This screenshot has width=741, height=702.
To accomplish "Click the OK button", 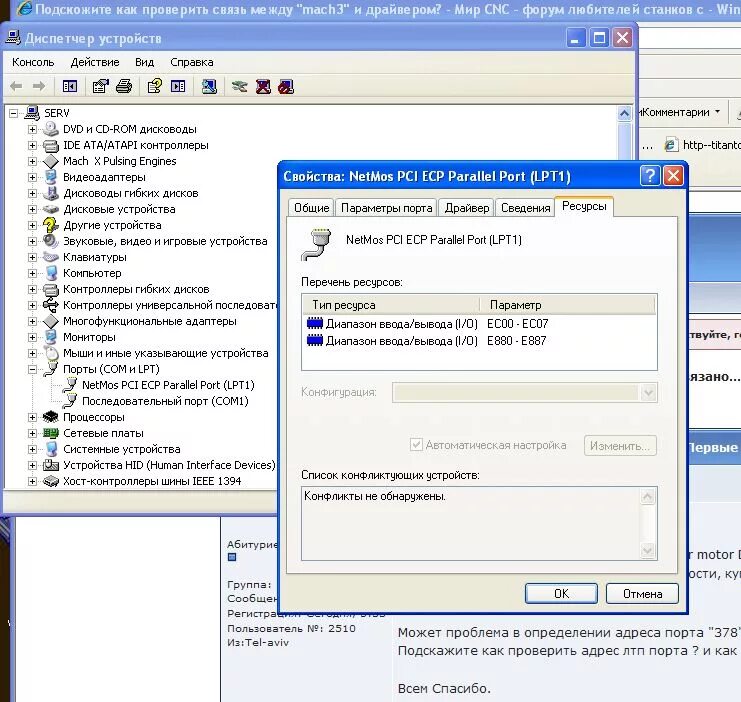I will tap(561, 594).
